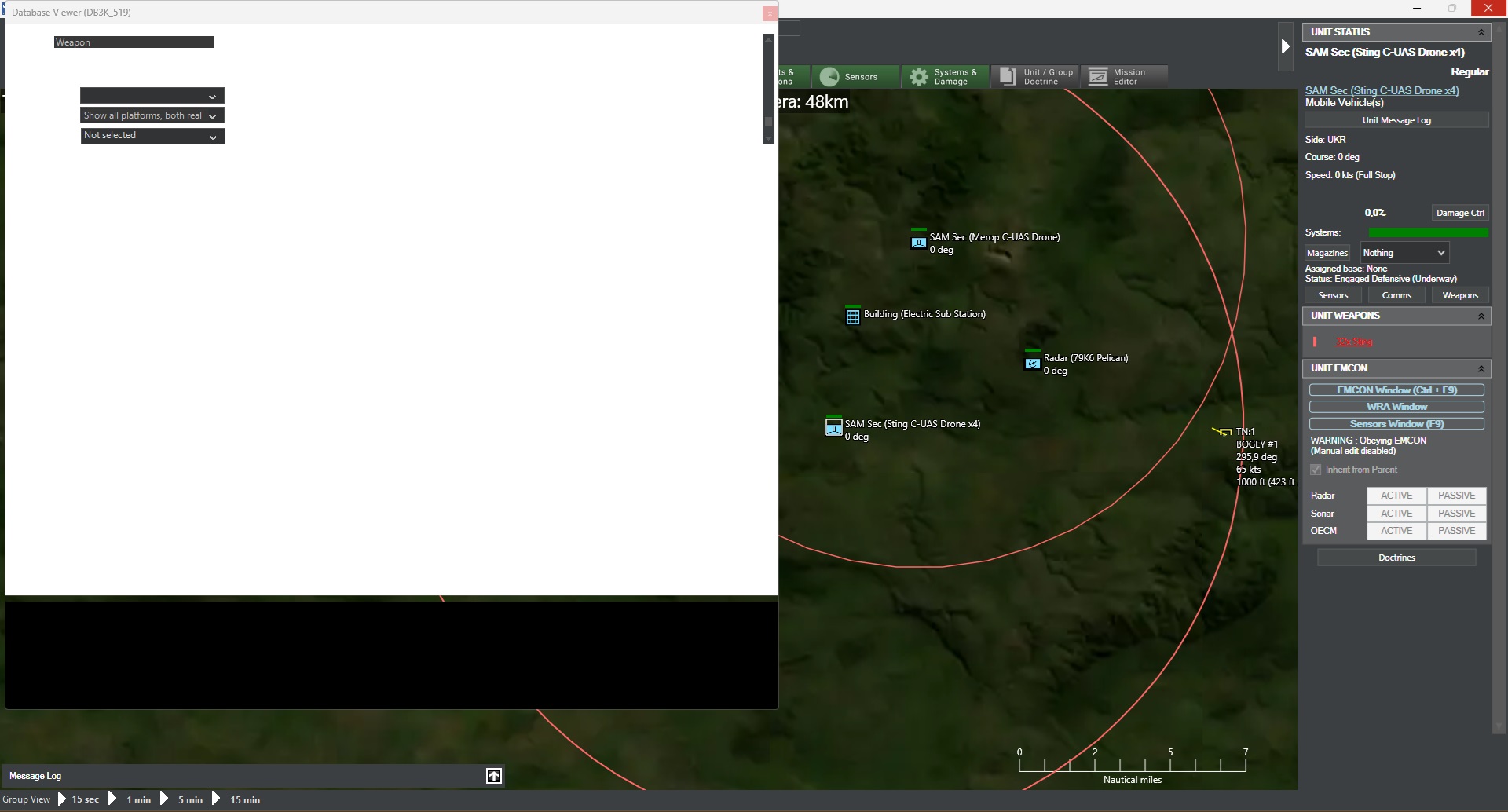
Task: Set OECM EMCON to PASSIVE
Action: click(x=1456, y=531)
